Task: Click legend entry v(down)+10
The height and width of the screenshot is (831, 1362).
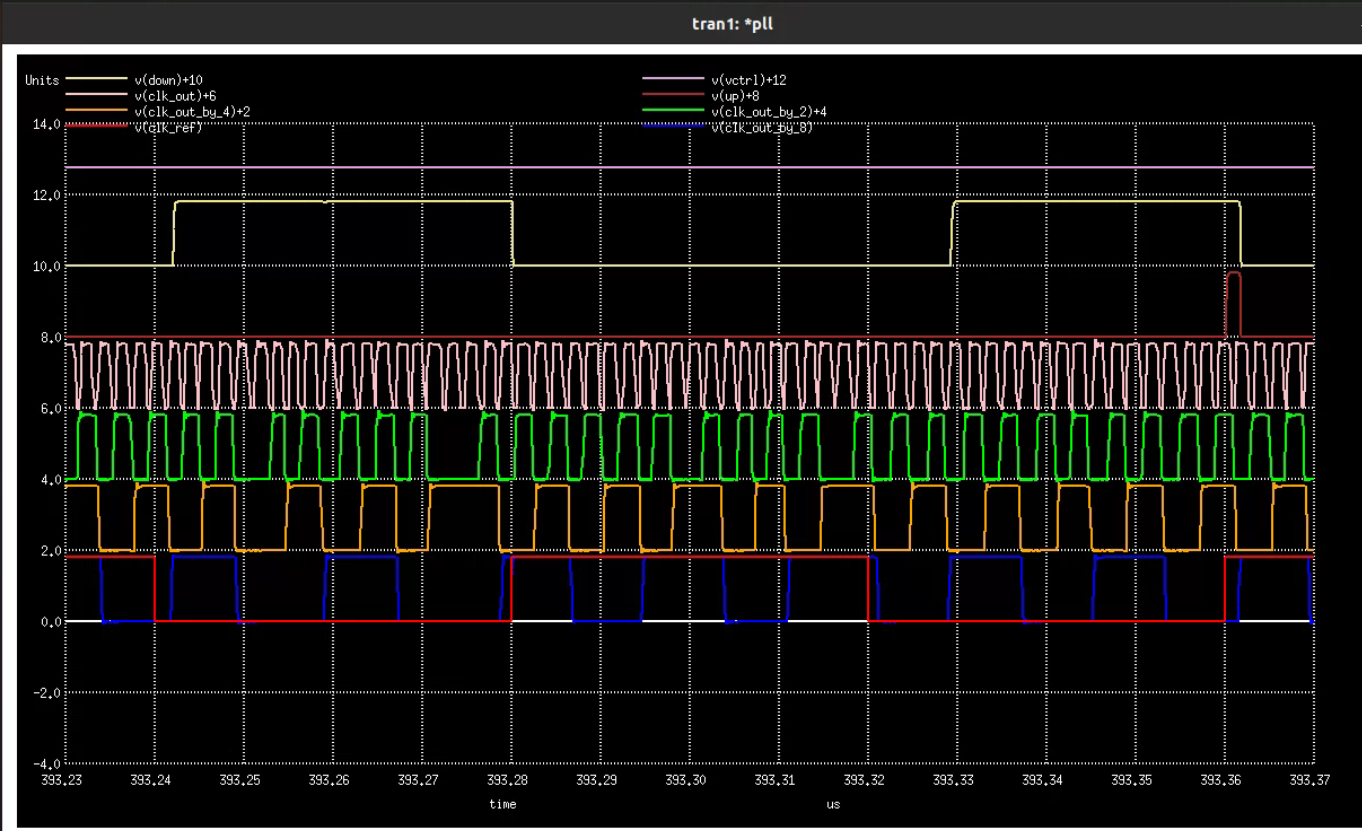Action: (169, 80)
